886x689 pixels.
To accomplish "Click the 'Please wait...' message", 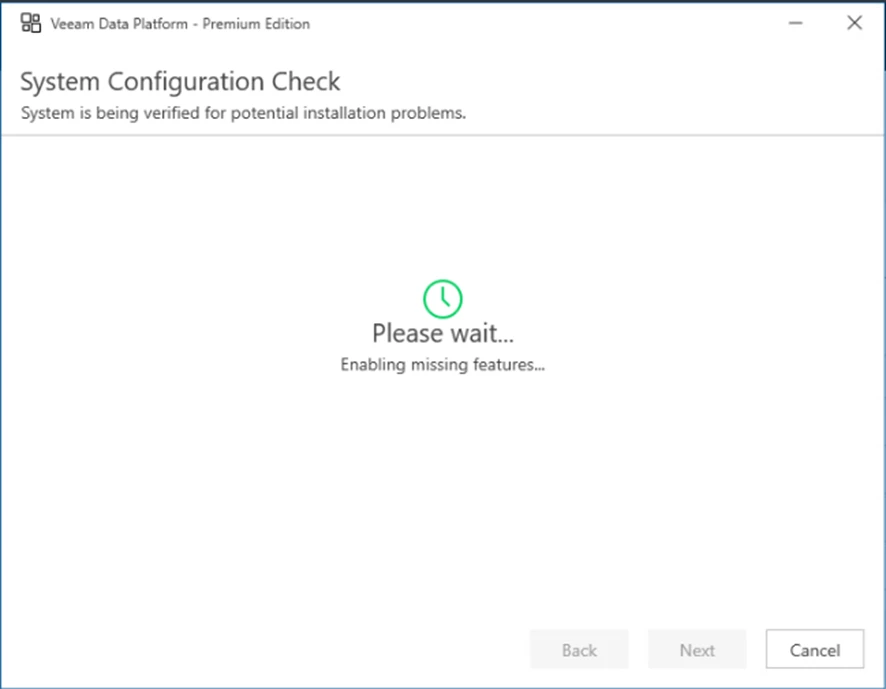I will [443, 333].
